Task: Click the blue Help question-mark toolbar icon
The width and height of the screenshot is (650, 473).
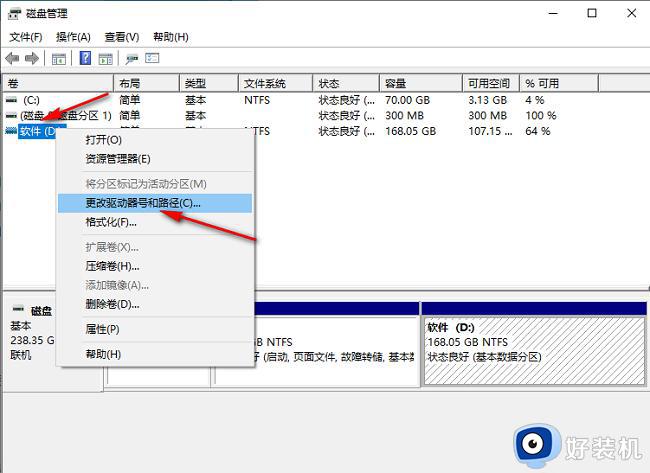Action: (x=85, y=58)
